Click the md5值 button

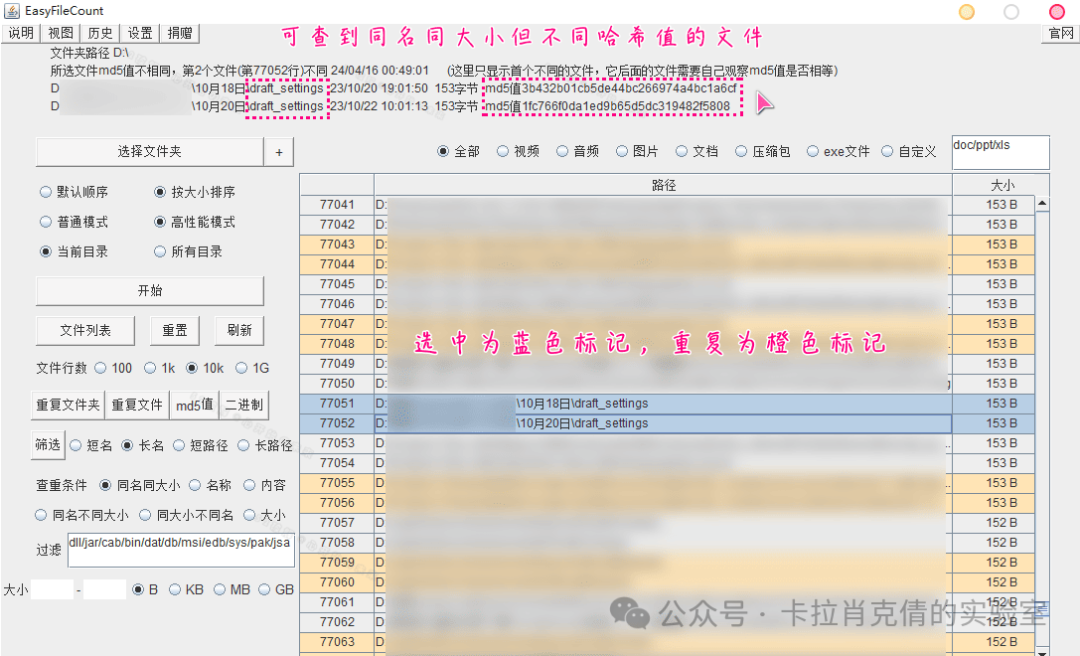click(193, 404)
